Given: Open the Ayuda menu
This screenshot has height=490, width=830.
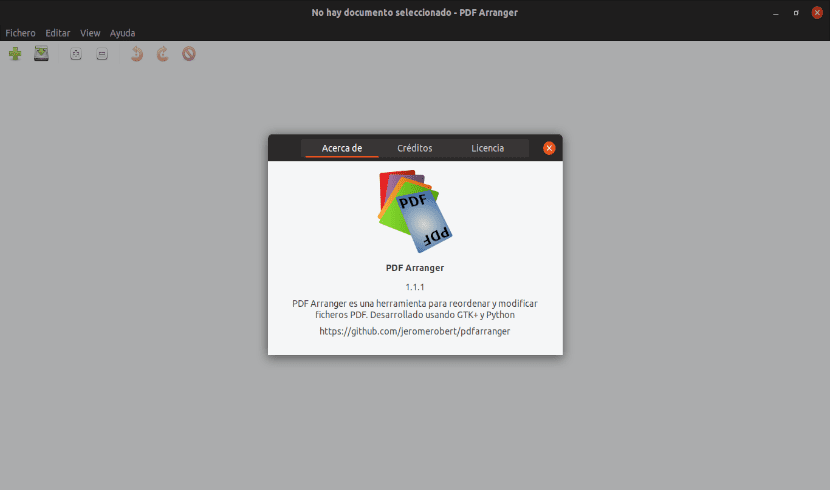Looking at the screenshot, I should [x=122, y=33].
